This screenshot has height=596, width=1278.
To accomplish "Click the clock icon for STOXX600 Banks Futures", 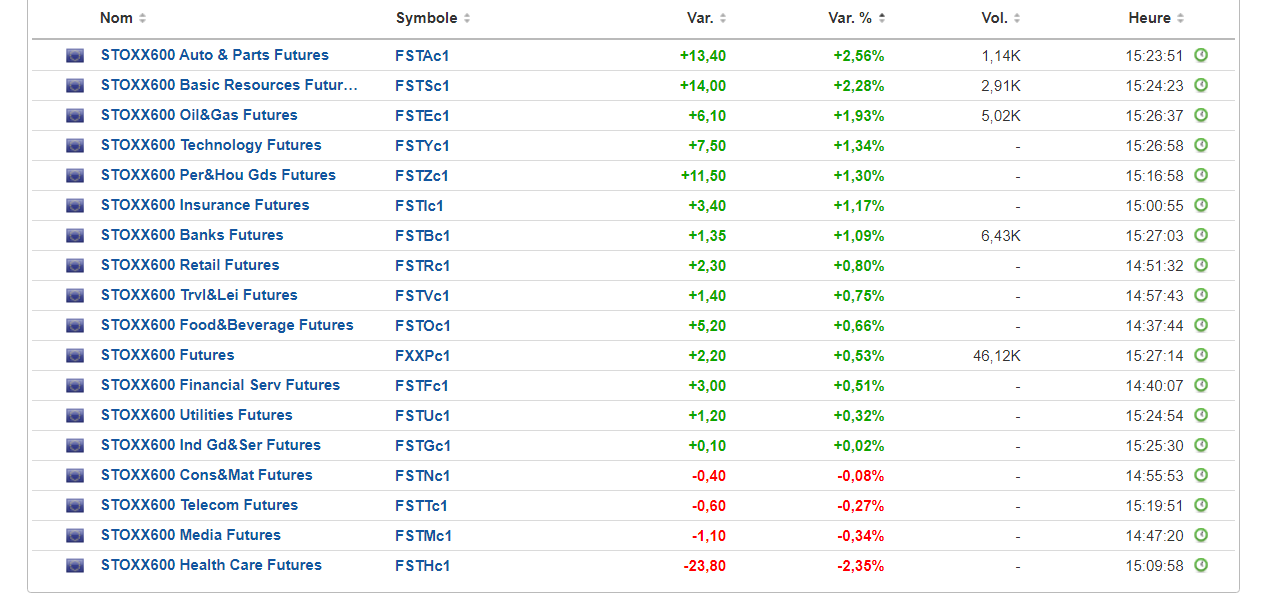I will pos(1201,235).
